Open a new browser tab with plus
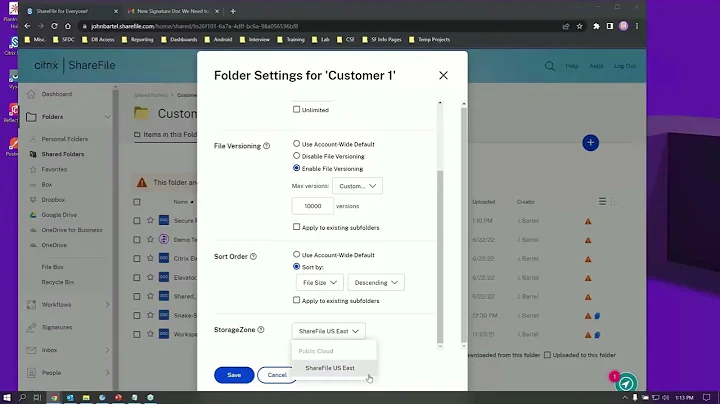This screenshot has height=404, width=720. coord(233,11)
